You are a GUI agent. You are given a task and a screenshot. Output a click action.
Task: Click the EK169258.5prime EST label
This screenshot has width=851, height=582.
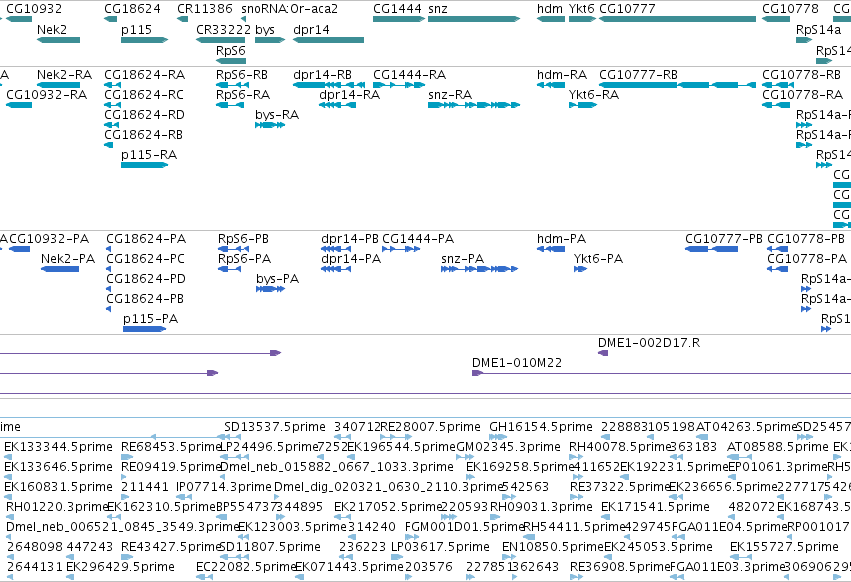520,467
